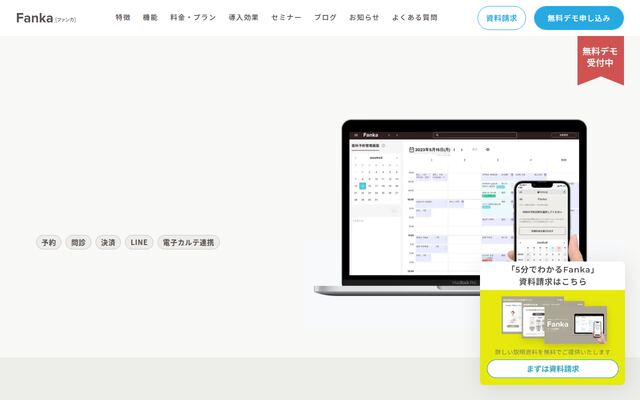Click the calendar icon beside laptop date
The image size is (640, 400).
411,150
